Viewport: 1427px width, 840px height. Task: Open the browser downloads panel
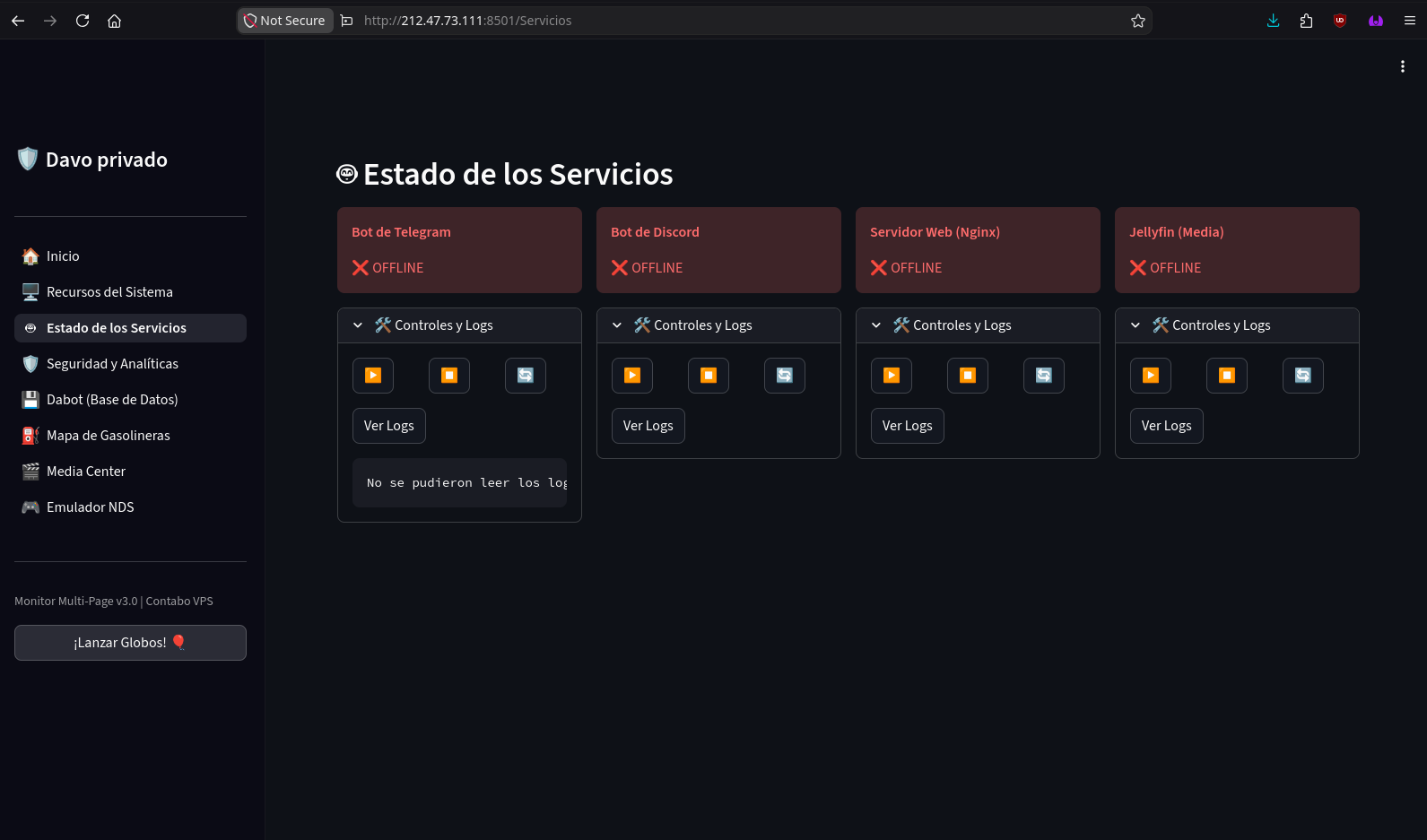(x=1273, y=21)
